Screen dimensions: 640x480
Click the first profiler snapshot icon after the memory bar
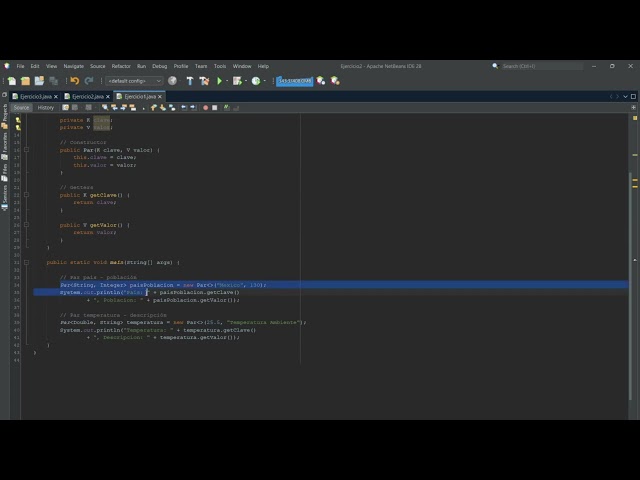321,81
